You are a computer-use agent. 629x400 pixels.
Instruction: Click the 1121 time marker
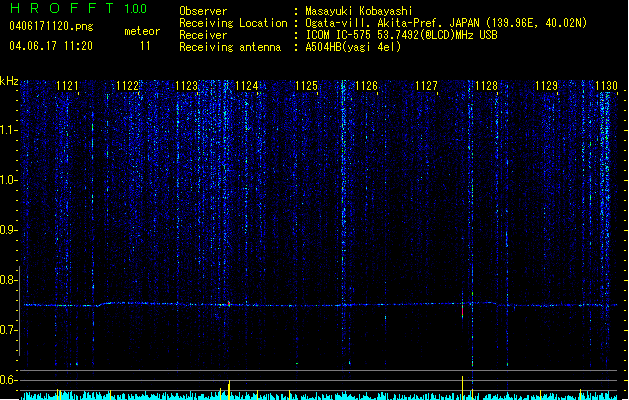point(67,86)
